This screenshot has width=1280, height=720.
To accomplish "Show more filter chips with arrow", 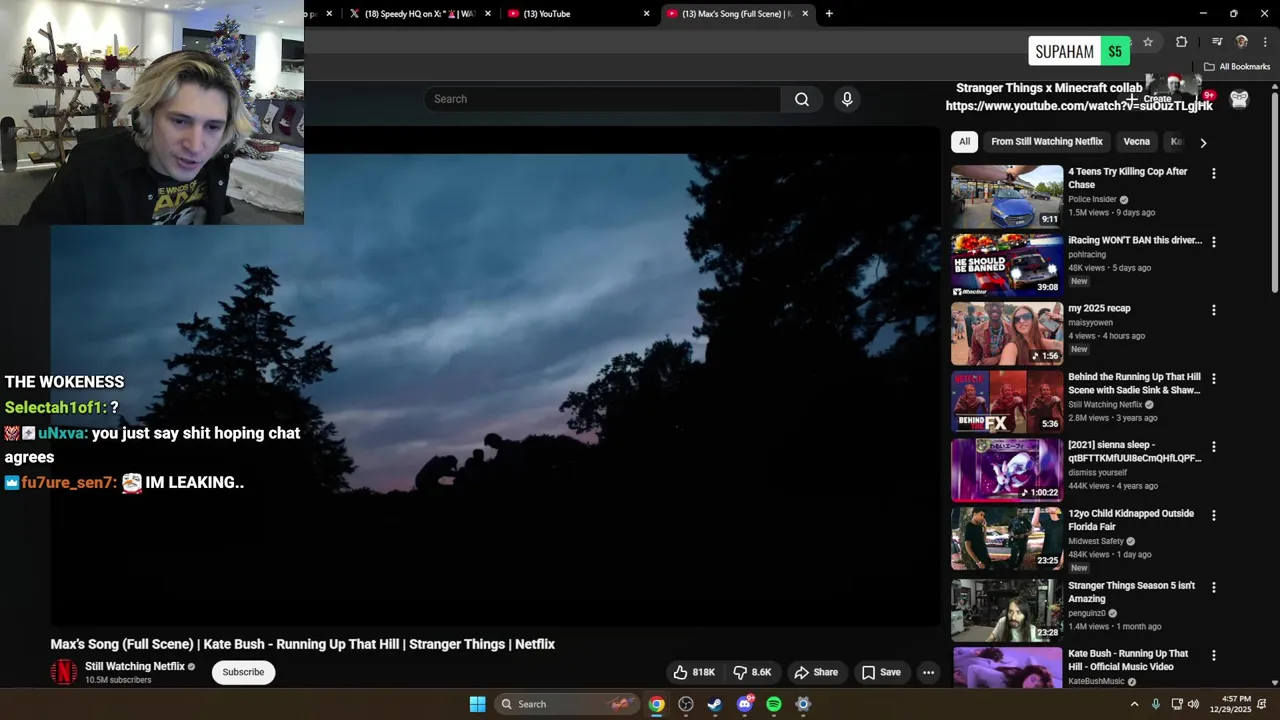I will click(x=1203, y=142).
